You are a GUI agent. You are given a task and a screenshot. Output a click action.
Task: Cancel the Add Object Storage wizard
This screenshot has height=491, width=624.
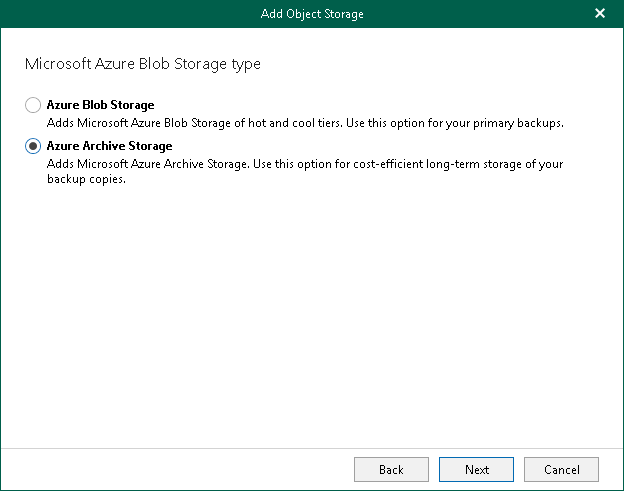click(x=561, y=469)
